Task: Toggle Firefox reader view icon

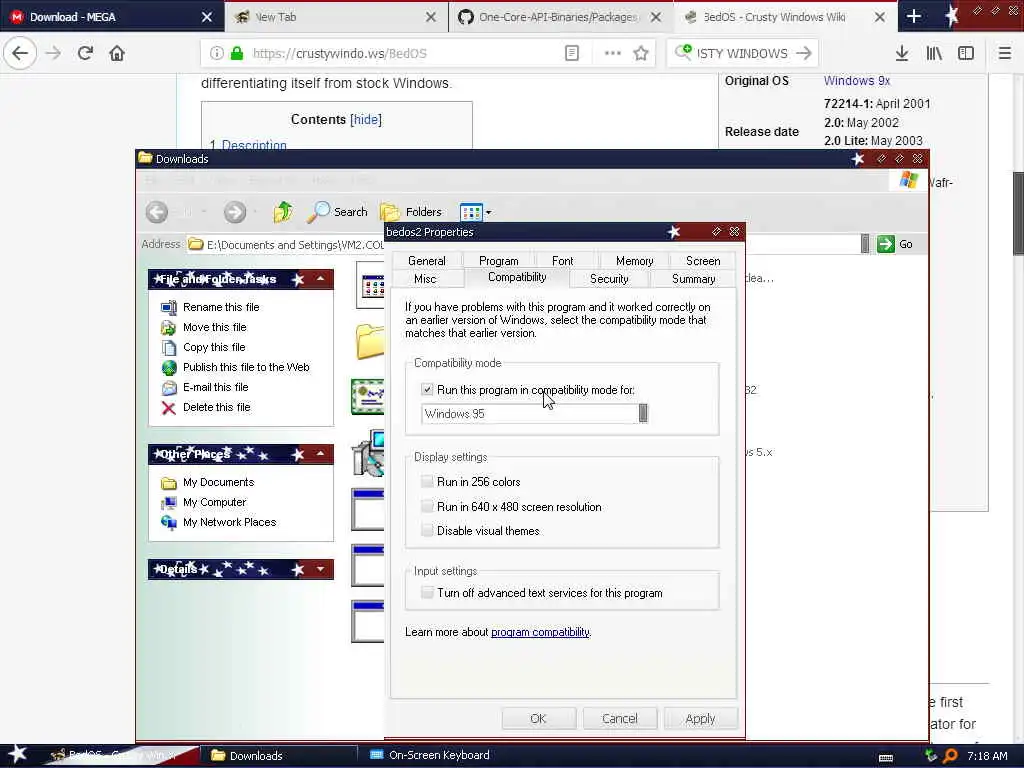Action: [571, 54]
